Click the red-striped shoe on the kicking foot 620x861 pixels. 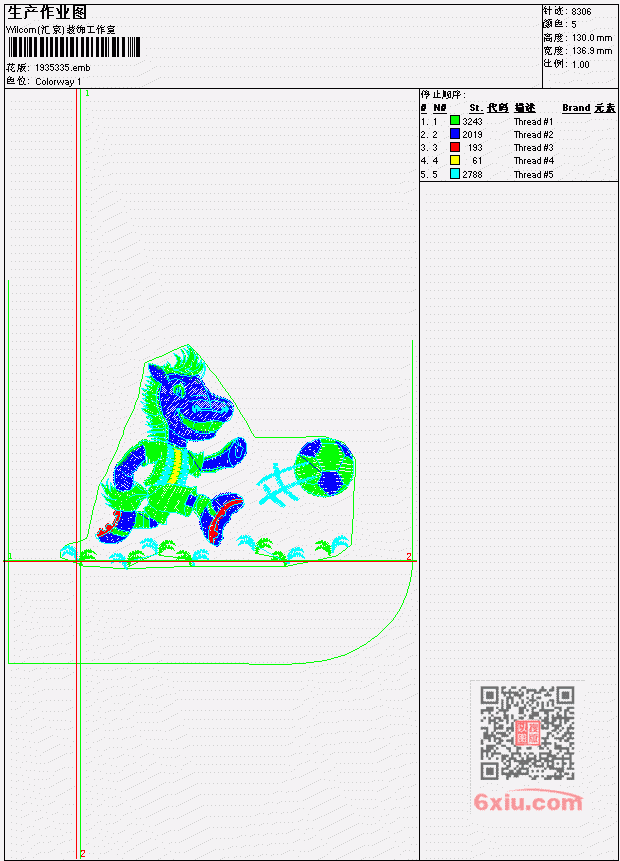(221, 517)
